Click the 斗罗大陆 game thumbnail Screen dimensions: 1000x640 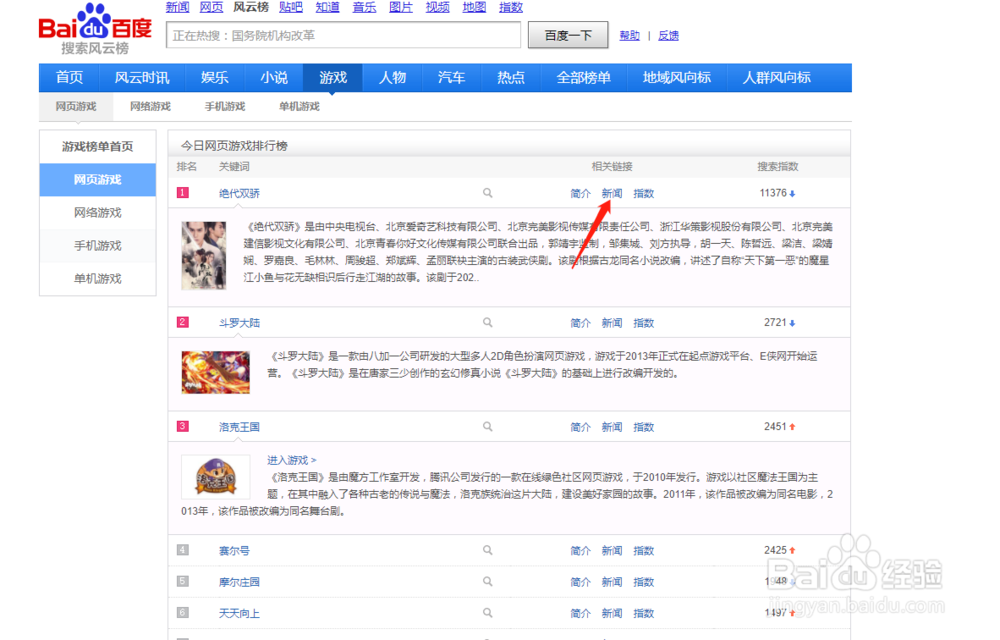tap(215, 371)
